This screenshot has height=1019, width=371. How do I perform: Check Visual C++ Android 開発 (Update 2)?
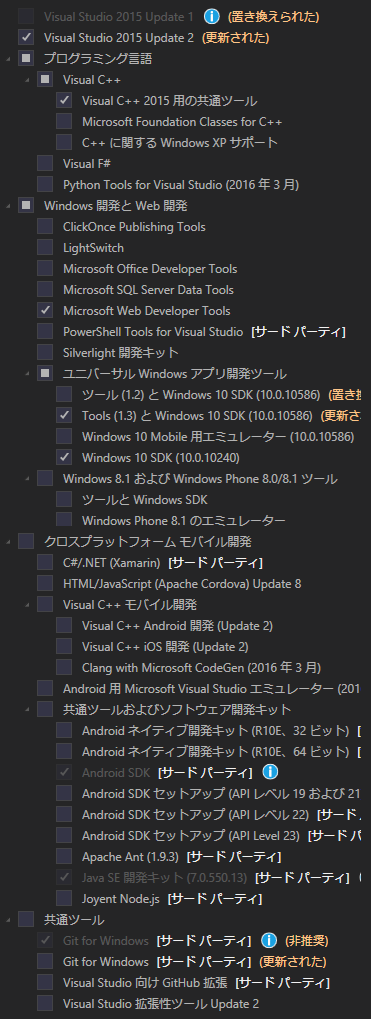64,625
